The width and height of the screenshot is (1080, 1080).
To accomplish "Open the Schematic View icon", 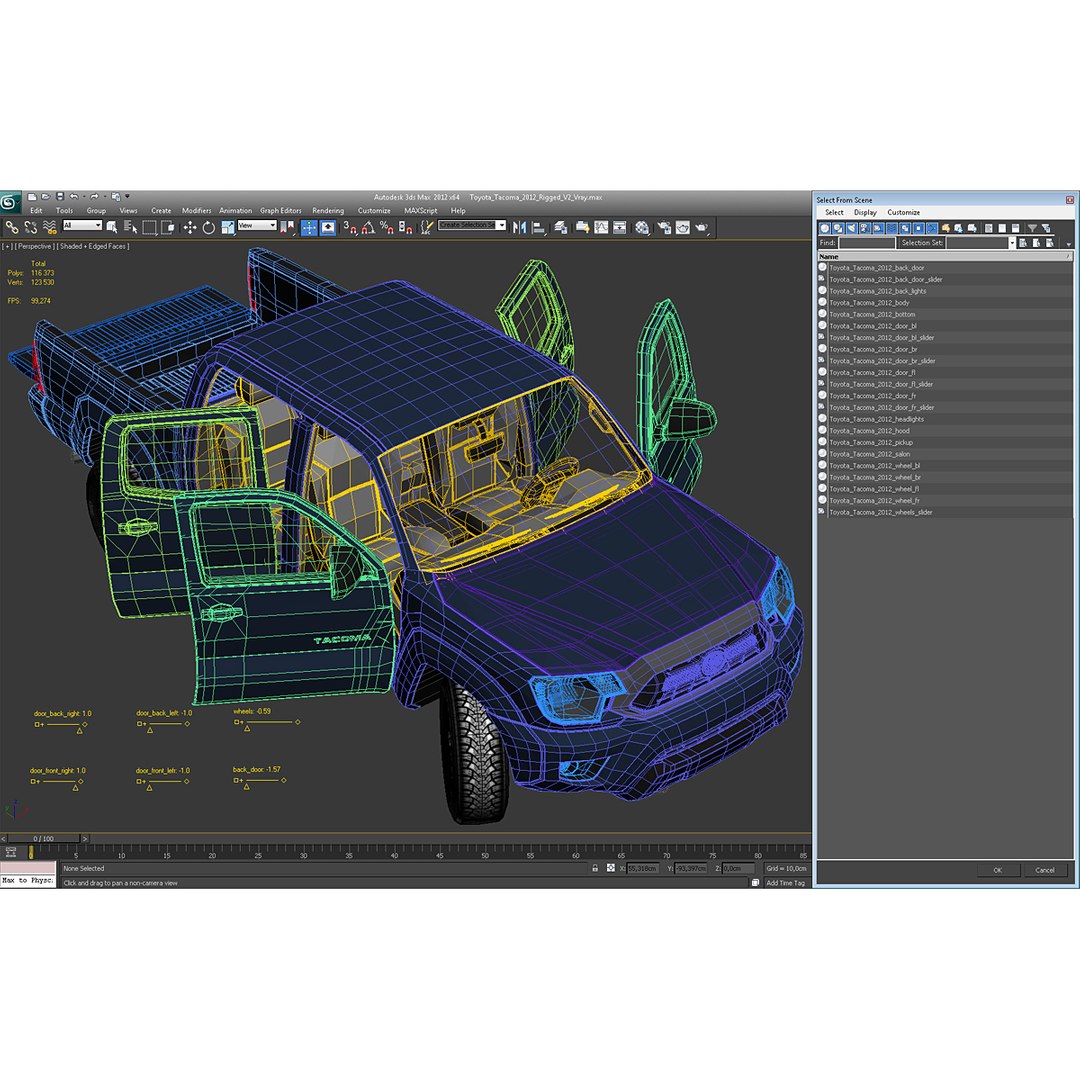I will point(620,227).
